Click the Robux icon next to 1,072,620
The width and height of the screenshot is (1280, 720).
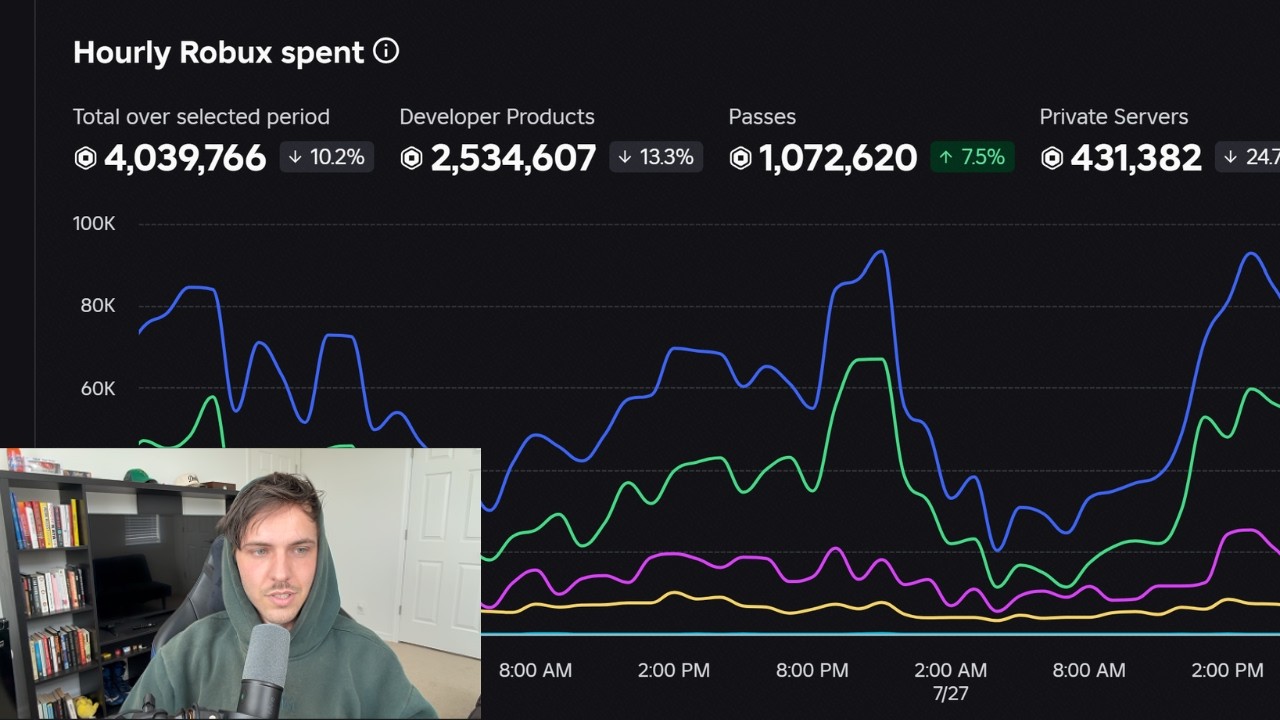point(740,158)
